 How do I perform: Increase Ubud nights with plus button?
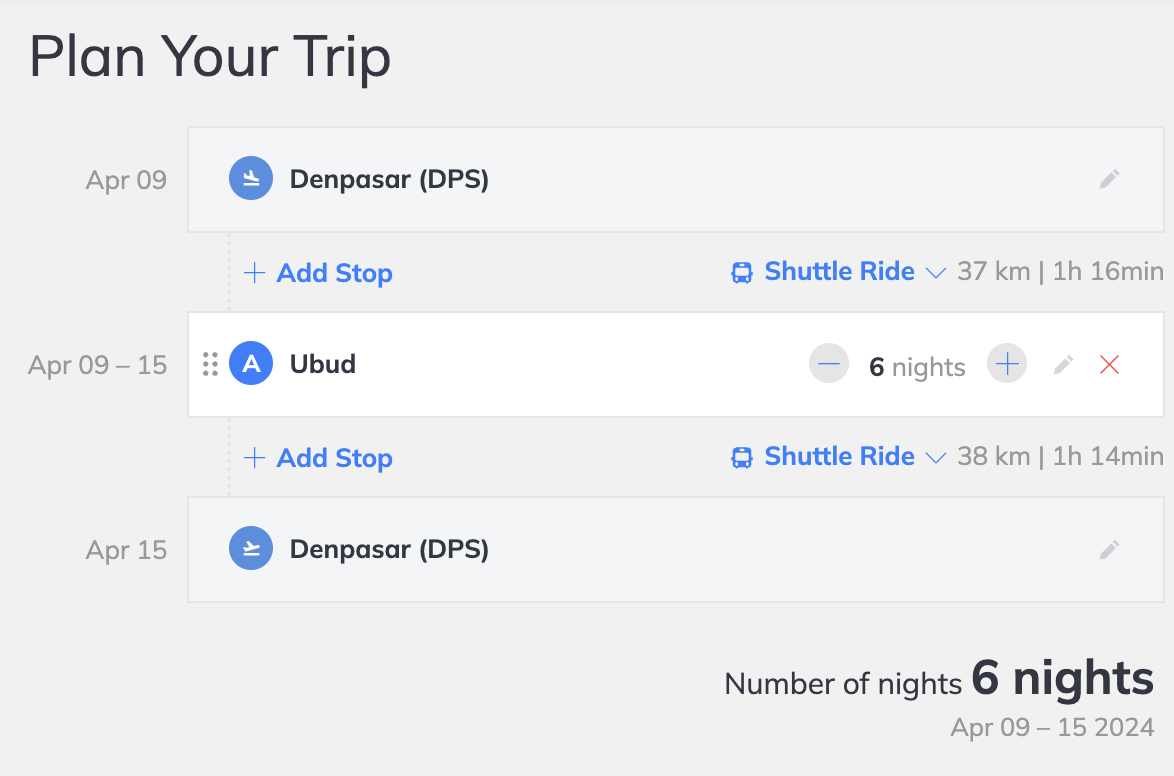(1007, 364)
